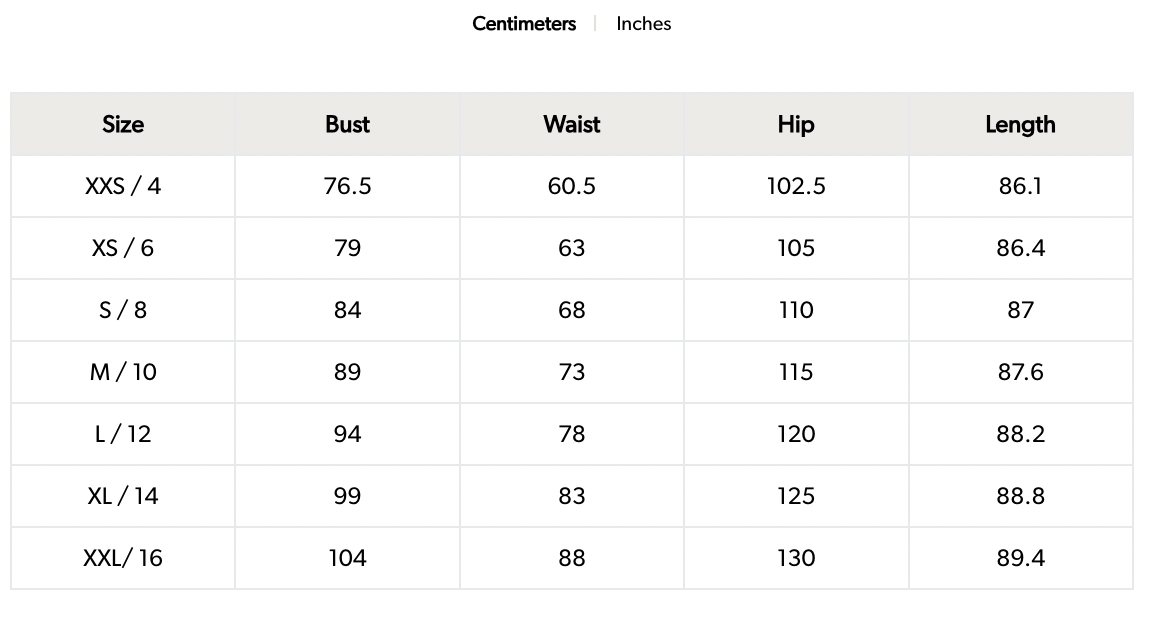Viewport: 1166px width, 636px height.
Task: Click the Hip column header
Action: (796, 125)
